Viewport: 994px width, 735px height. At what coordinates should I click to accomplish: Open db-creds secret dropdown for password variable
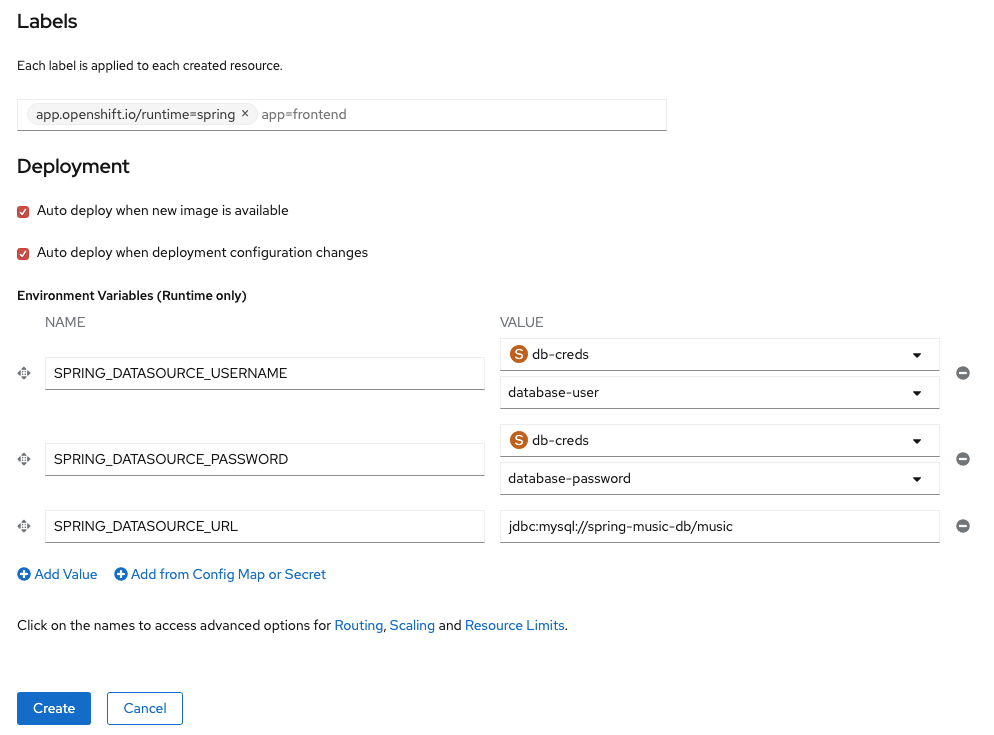click(x=718, y=440)
